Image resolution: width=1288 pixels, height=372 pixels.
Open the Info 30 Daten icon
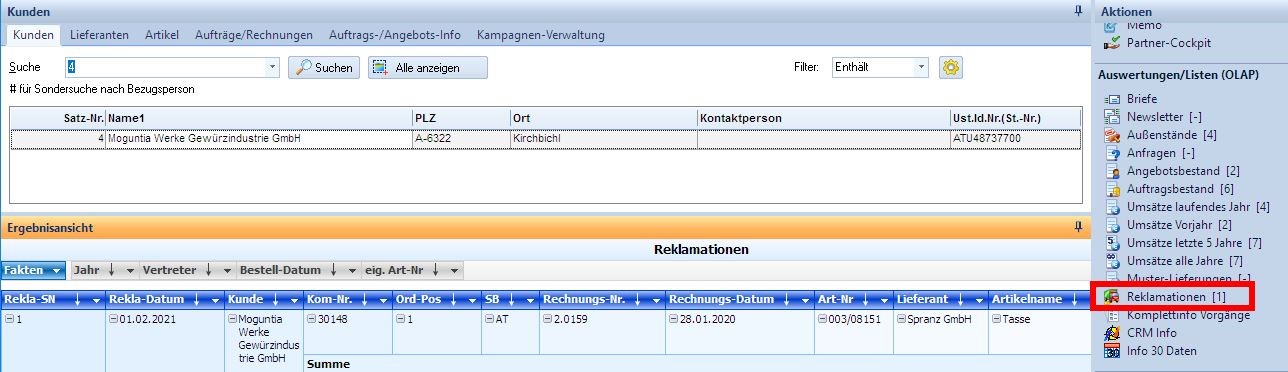[x=1110, y=351]
